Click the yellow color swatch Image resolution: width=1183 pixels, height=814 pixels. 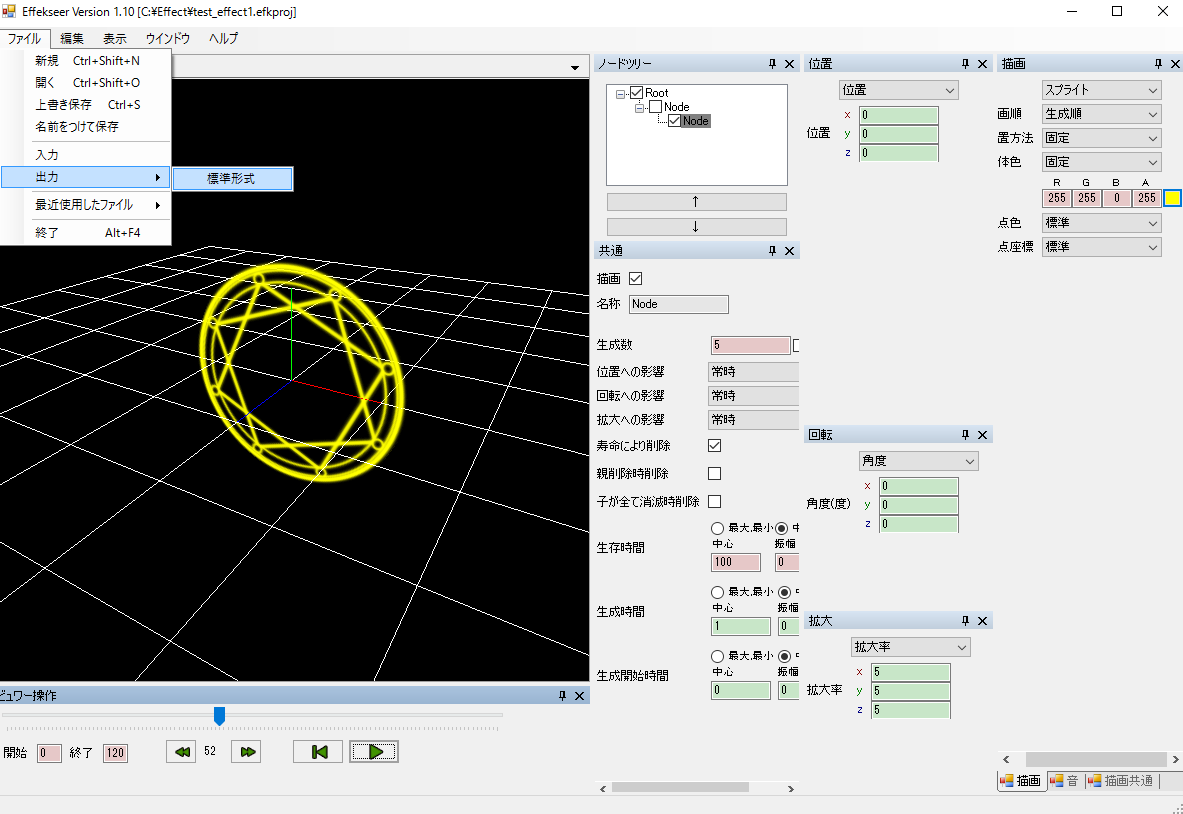point(1172,198)
